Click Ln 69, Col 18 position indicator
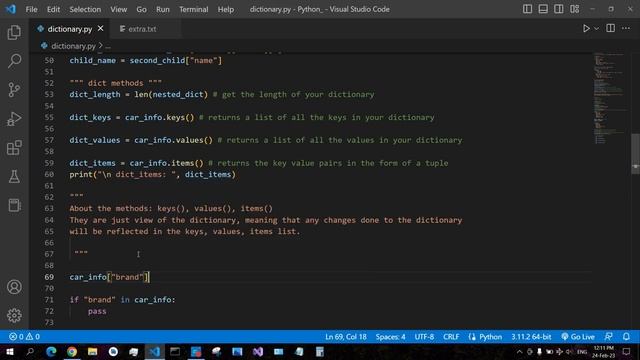This screenshot has width=640, height=360. click(x=346, y=337)
